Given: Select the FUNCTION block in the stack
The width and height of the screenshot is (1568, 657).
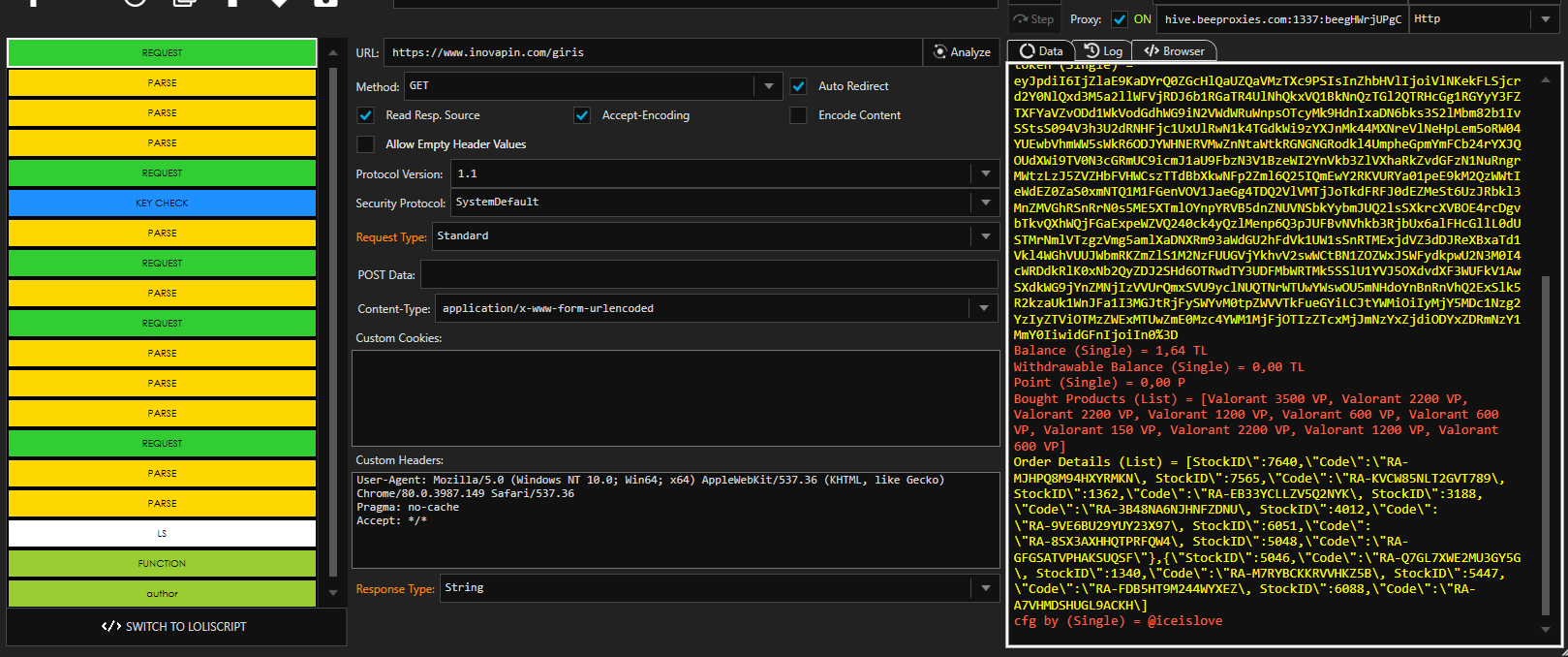Looking at the screenshot, I should [x=162, y=564].
